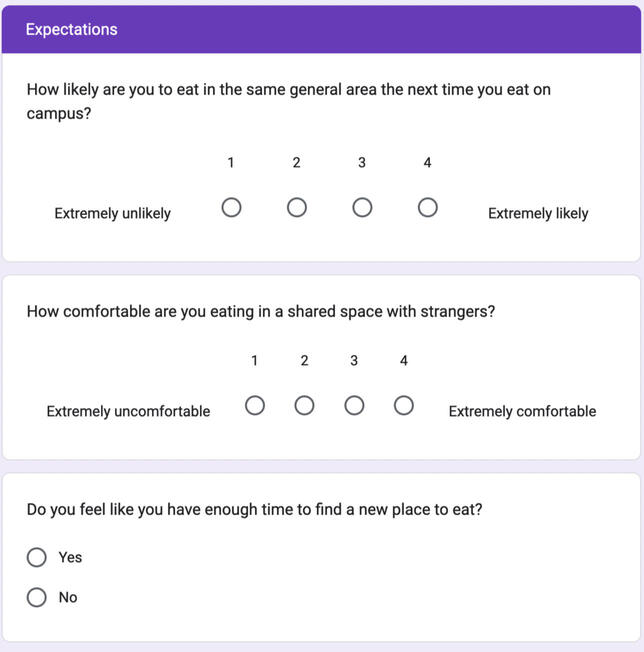
Task: Click the shared space with strangers question text
Action: point(260,311)
